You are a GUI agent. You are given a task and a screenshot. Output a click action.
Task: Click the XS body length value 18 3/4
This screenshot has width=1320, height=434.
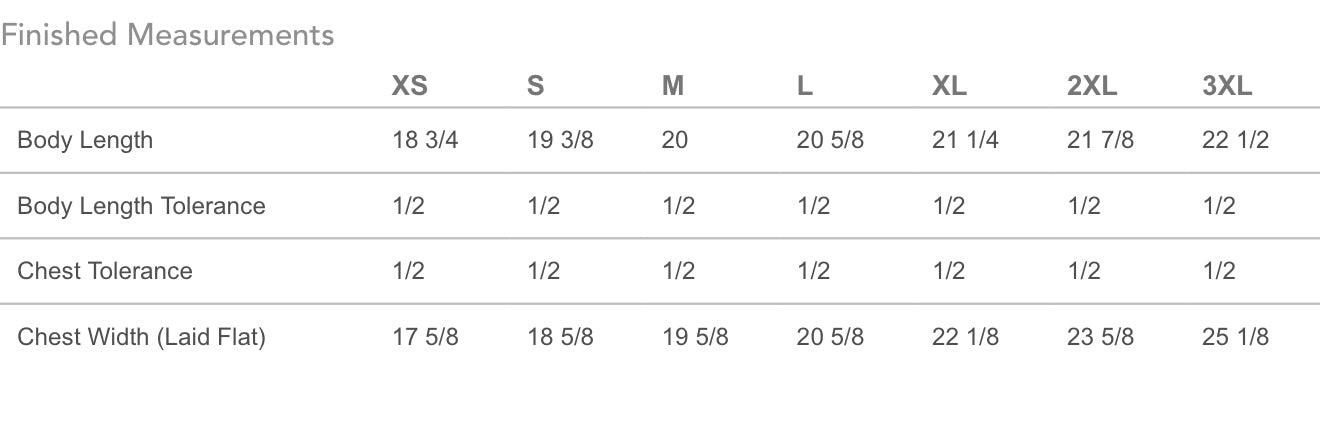click(x=425, y=140)
